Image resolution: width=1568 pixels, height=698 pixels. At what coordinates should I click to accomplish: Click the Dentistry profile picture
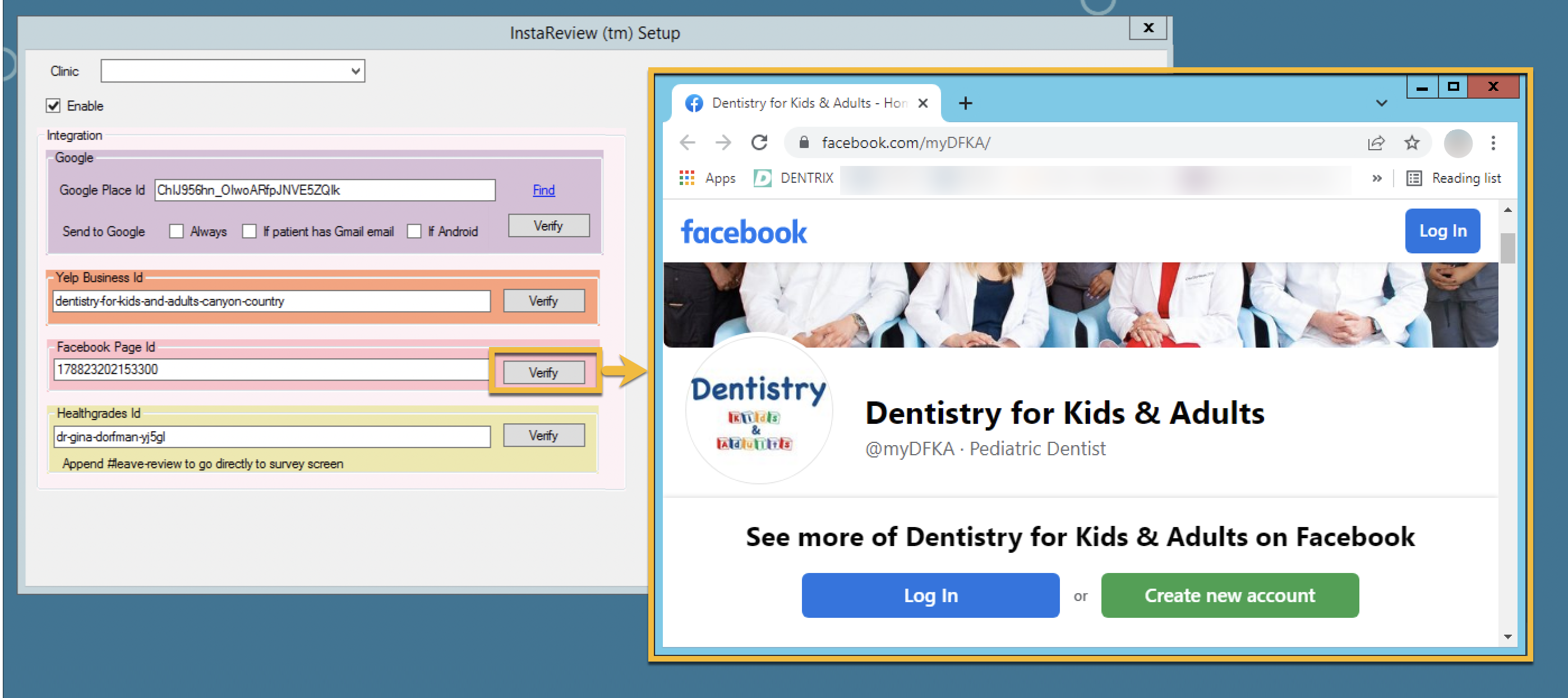(x=758, y=410)
